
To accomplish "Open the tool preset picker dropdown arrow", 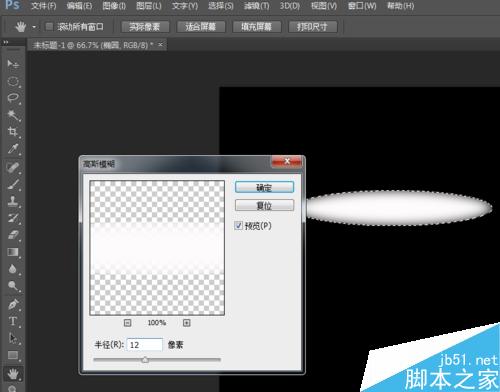I will [x=34, y=27].
